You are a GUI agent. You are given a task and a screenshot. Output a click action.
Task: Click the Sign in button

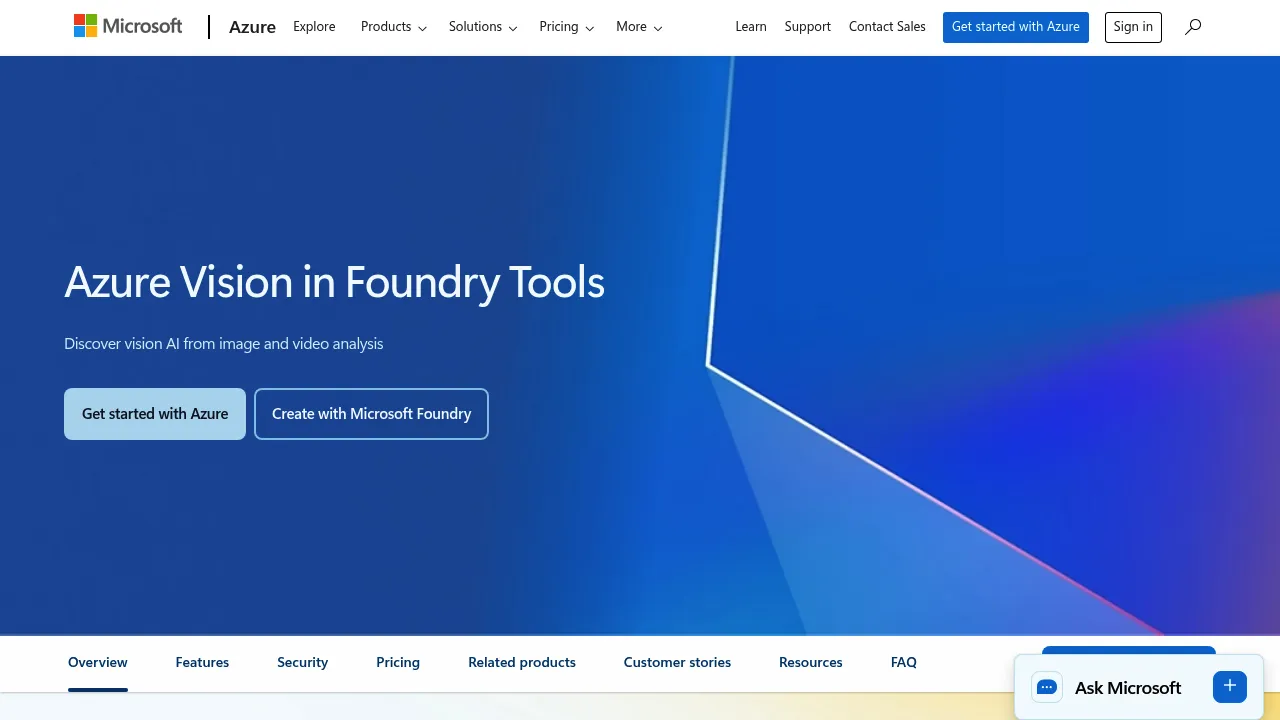[x=1133, y=27]
